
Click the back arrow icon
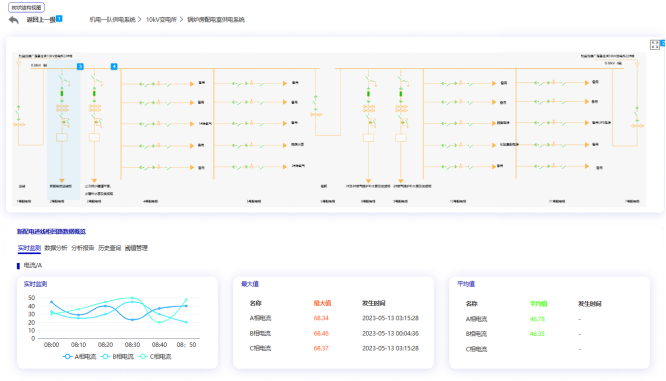coord(14,20)
